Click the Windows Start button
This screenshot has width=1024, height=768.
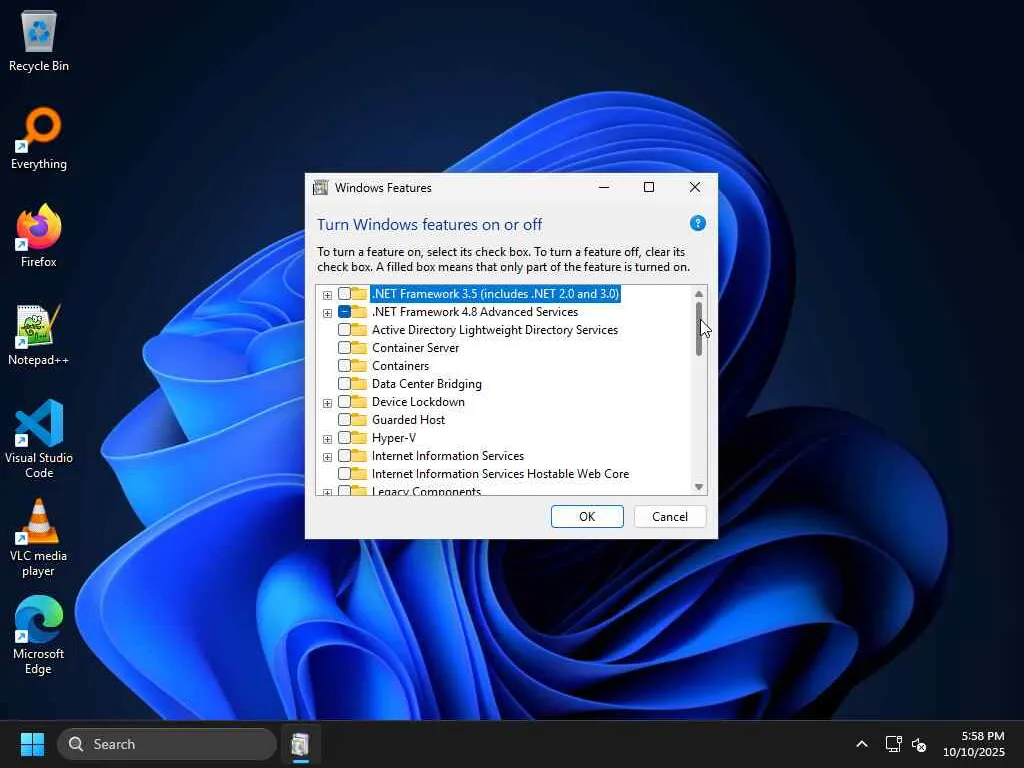[32, 744]
